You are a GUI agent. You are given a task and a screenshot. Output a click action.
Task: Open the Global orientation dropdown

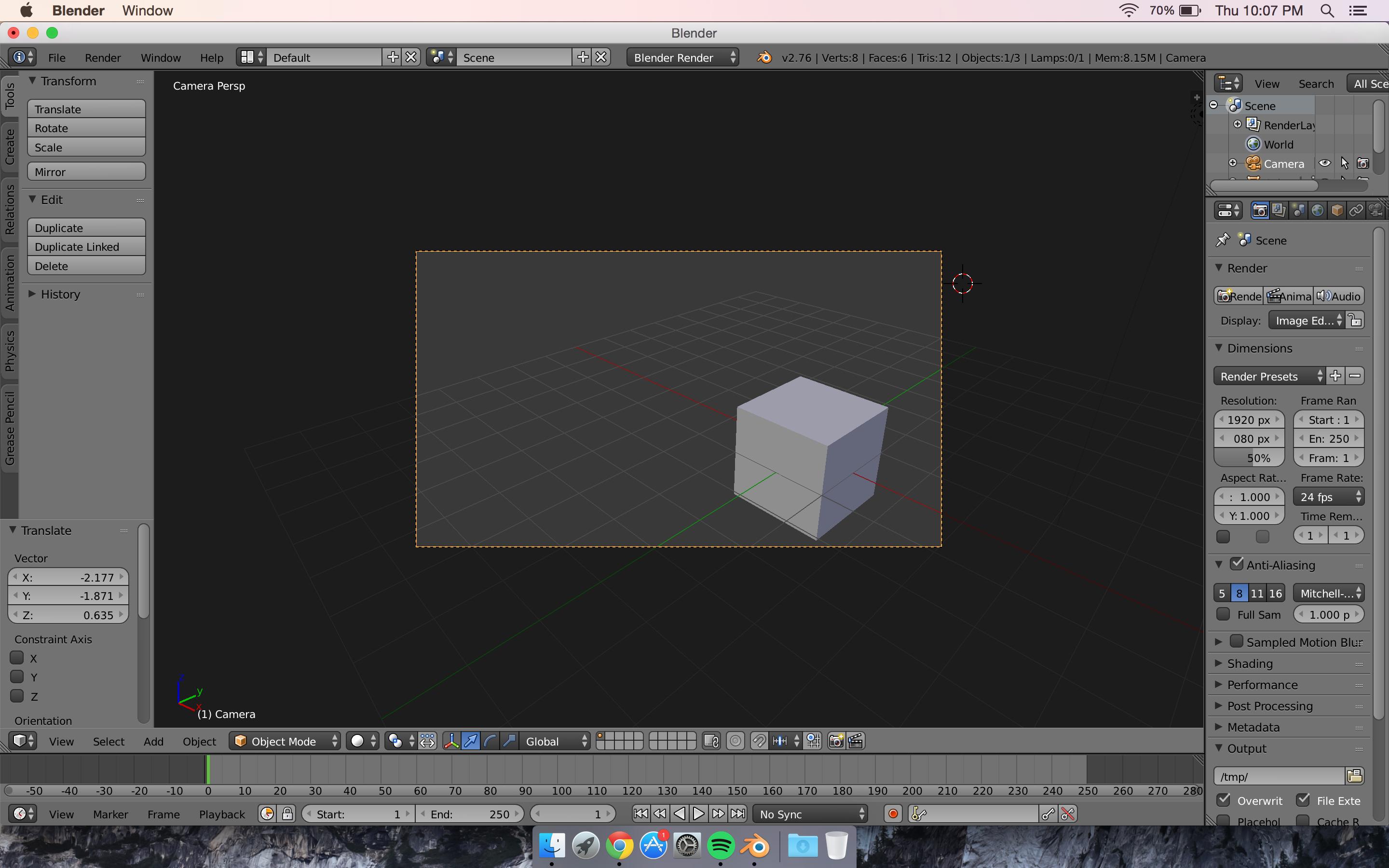click(555, 741)
